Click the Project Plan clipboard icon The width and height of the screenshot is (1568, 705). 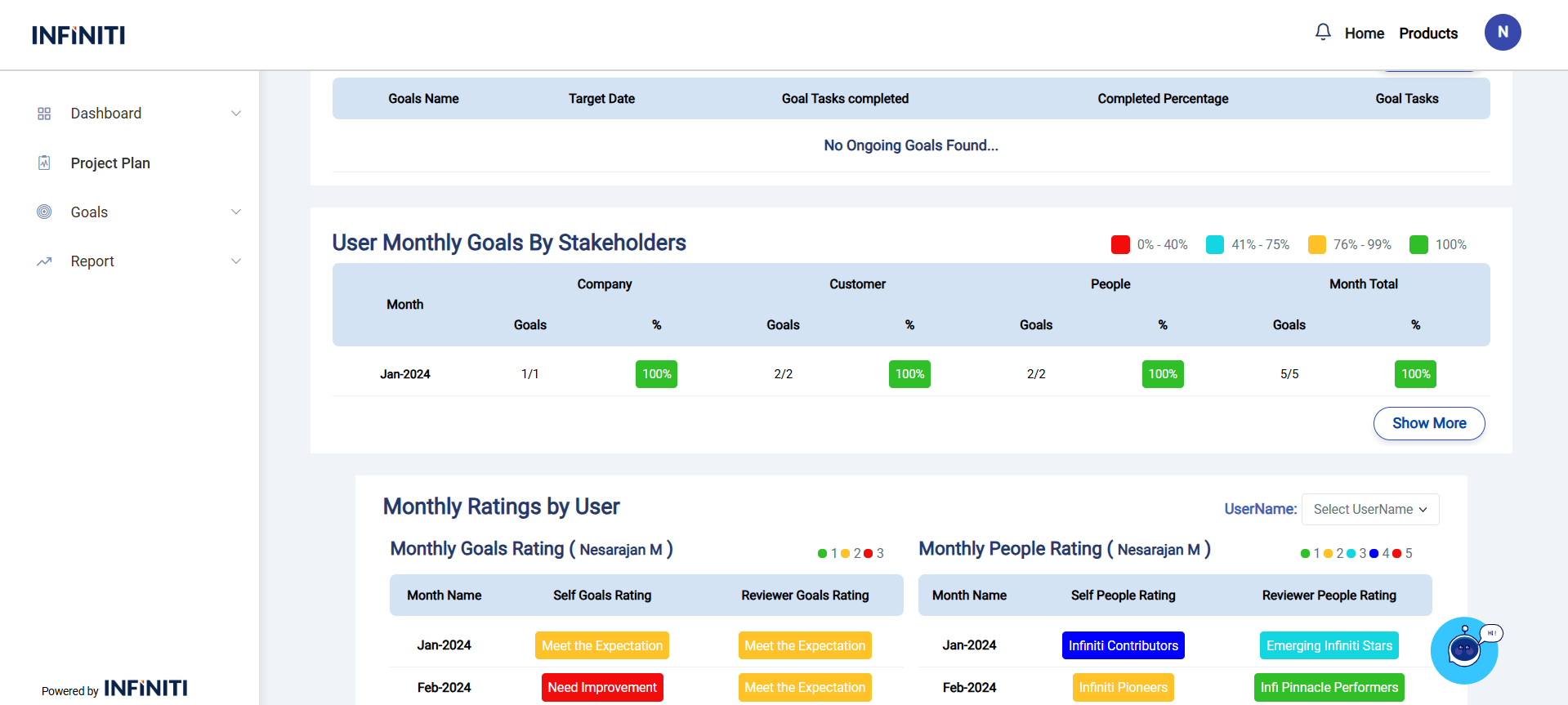[44, 163]
